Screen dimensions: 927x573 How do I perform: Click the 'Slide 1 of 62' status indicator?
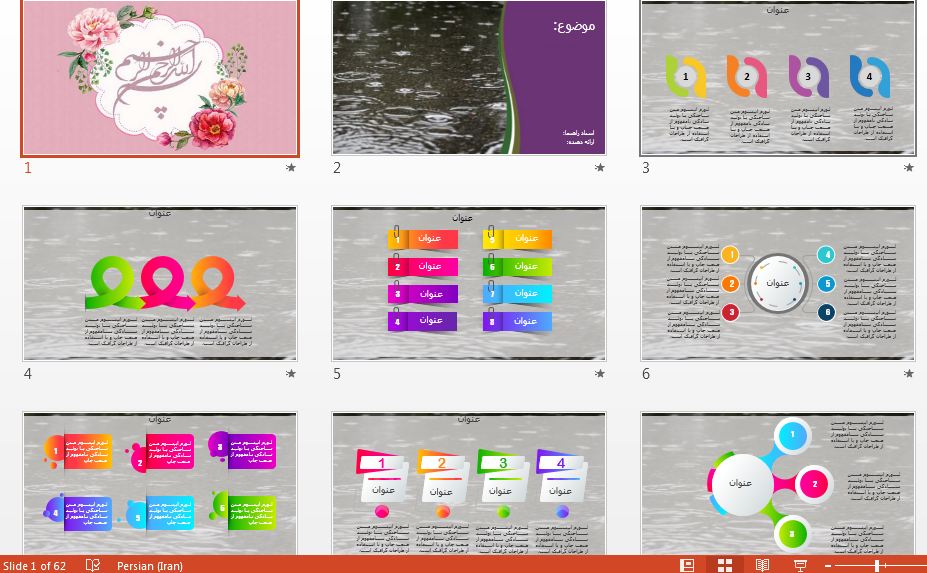point(35,565)
